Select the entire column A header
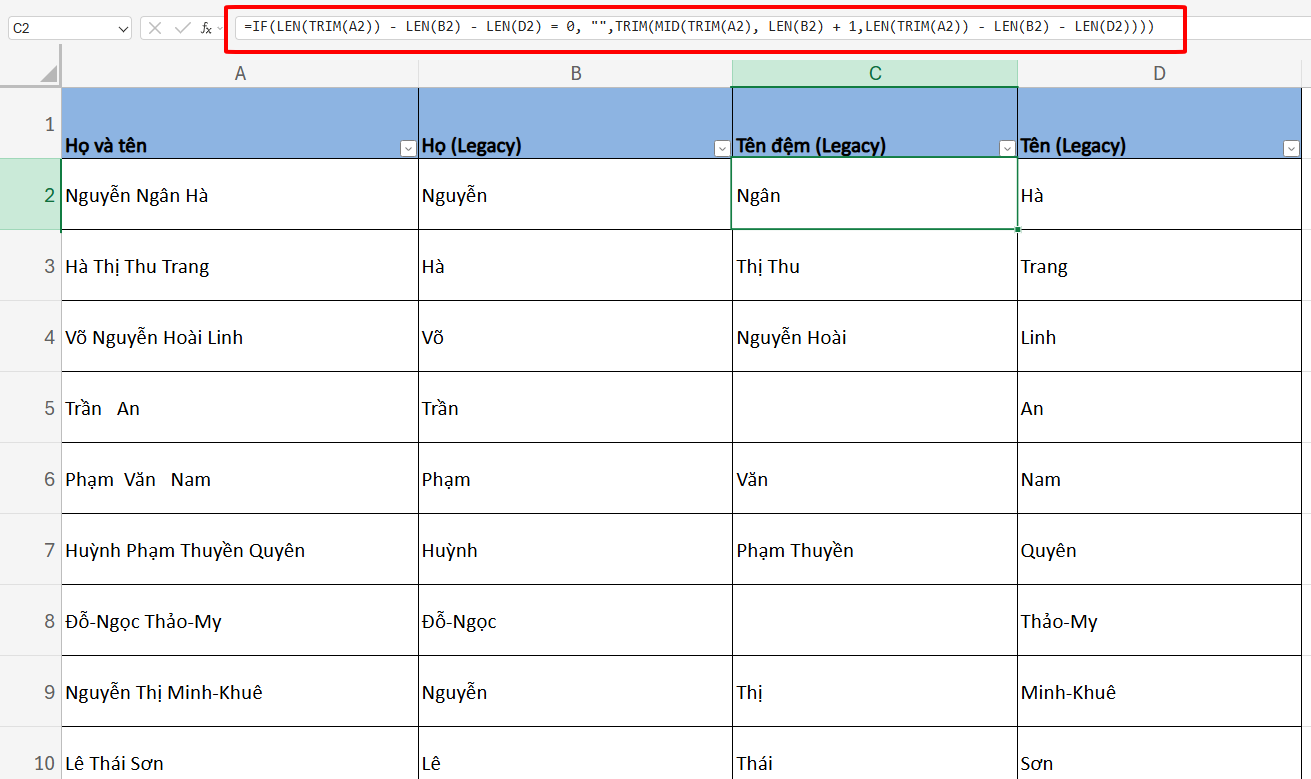This screenshot has width=1311, height=779. pyautogui.click(x=240, y=72)
